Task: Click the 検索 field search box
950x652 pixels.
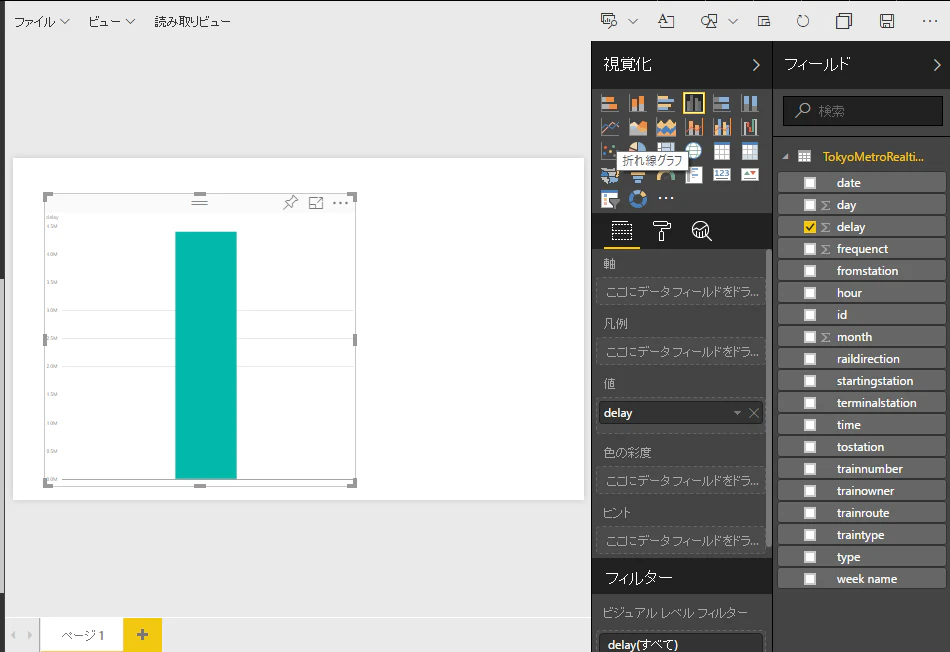Action: point(863,111)
